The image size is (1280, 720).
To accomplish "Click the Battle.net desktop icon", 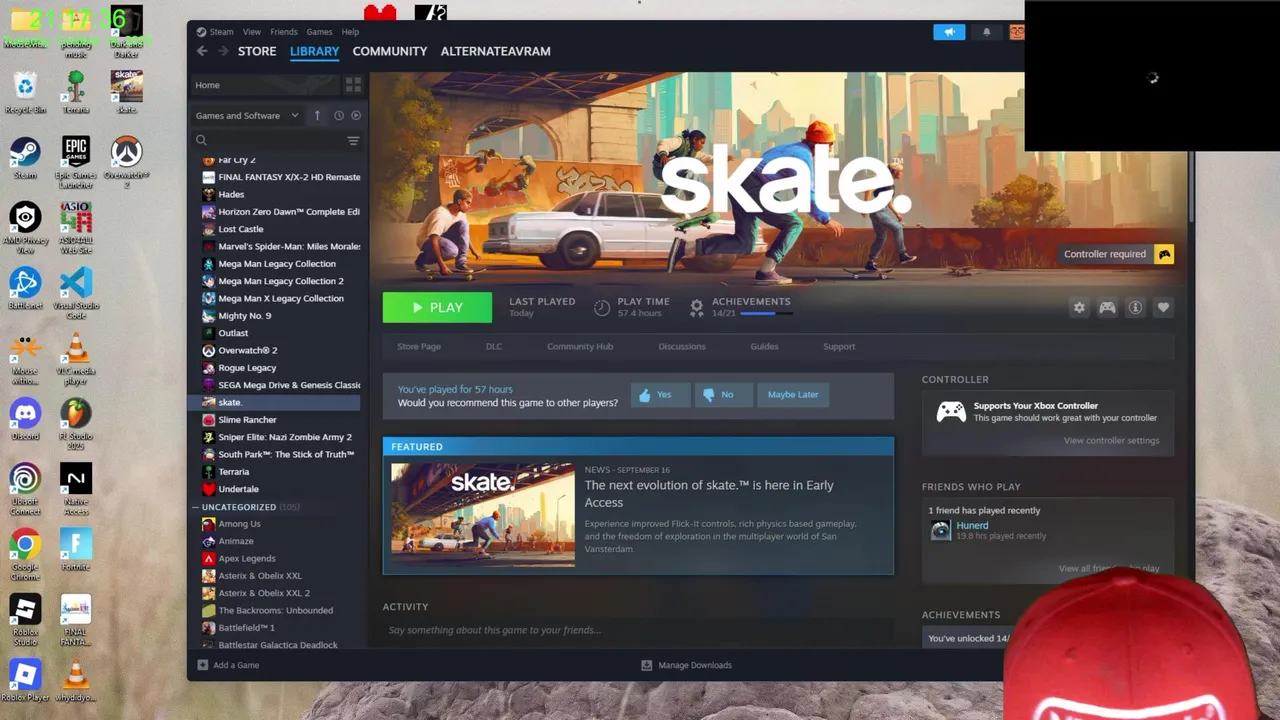I will [x=25, y=289].
